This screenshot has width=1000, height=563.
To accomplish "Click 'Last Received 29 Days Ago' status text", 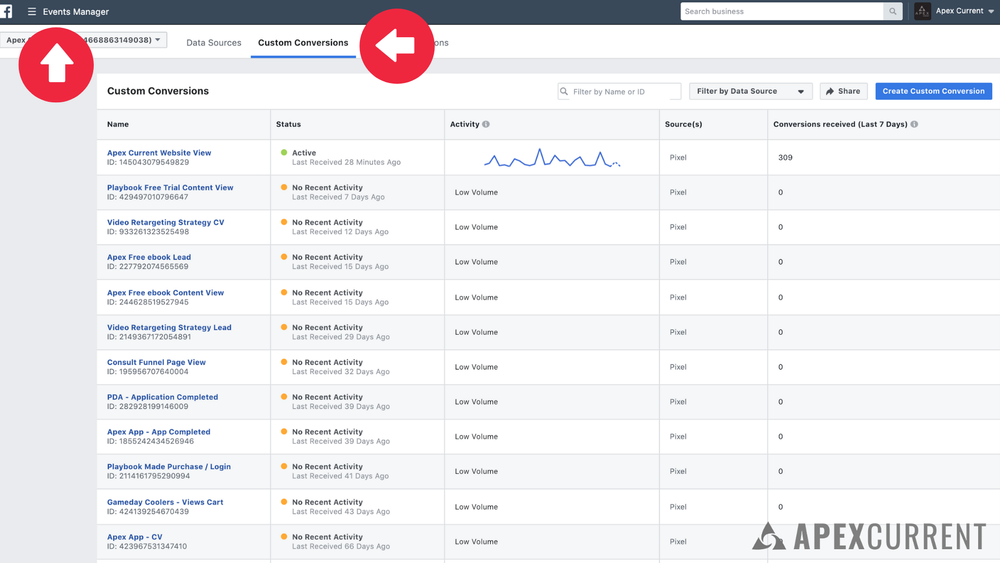I will (x=341, y=337).
